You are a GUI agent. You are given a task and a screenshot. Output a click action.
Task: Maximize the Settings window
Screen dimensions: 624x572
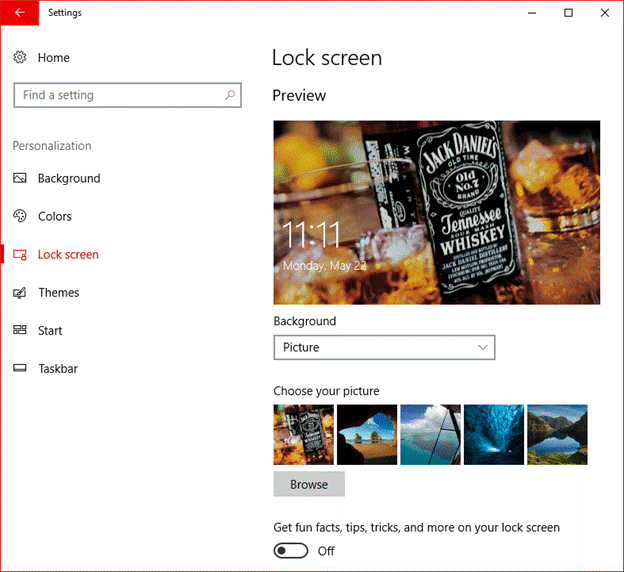568,13
